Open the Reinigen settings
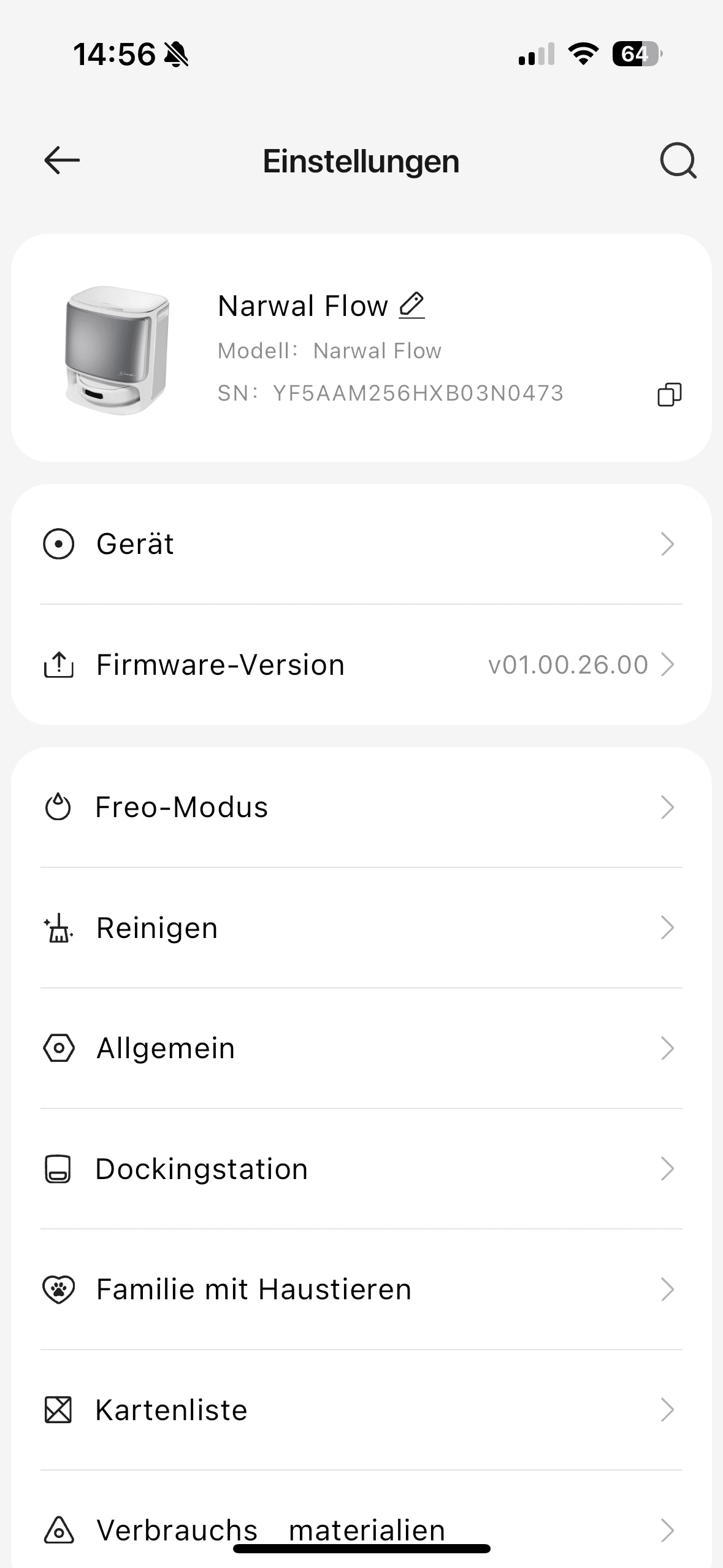Viewport: 723px width, 1568px height. [157, 928]
